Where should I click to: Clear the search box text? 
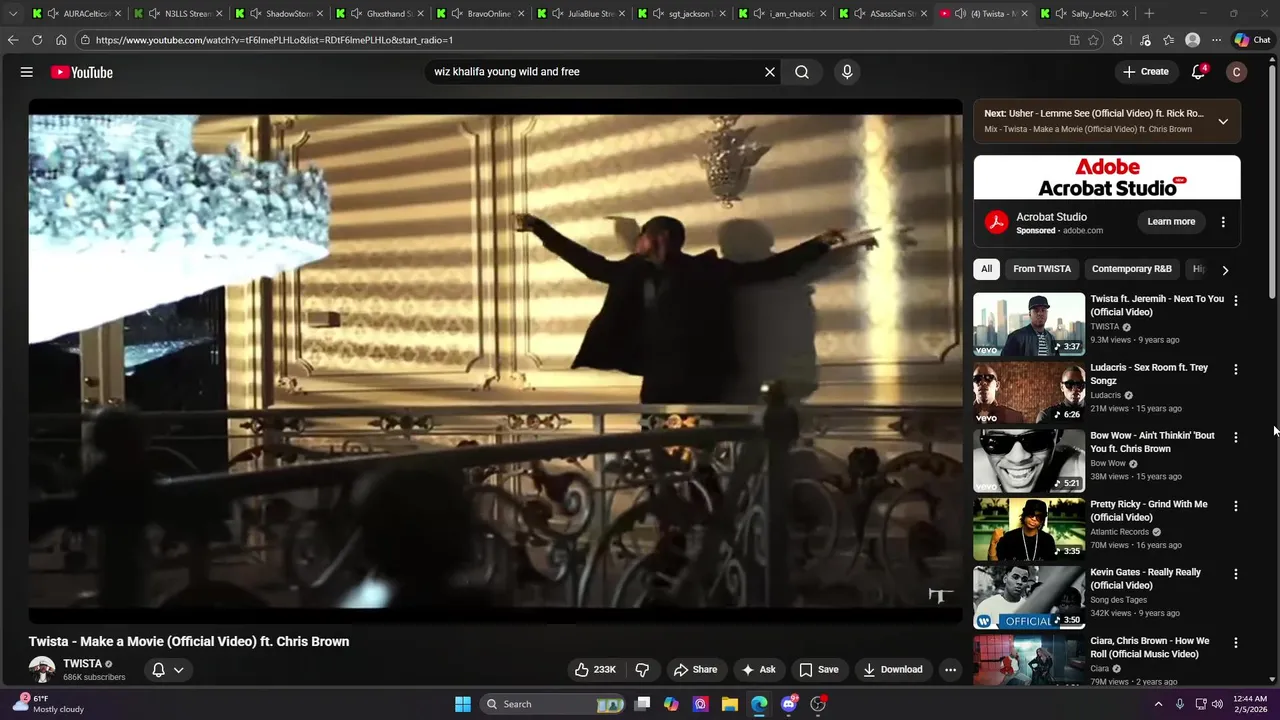(770, 72)
